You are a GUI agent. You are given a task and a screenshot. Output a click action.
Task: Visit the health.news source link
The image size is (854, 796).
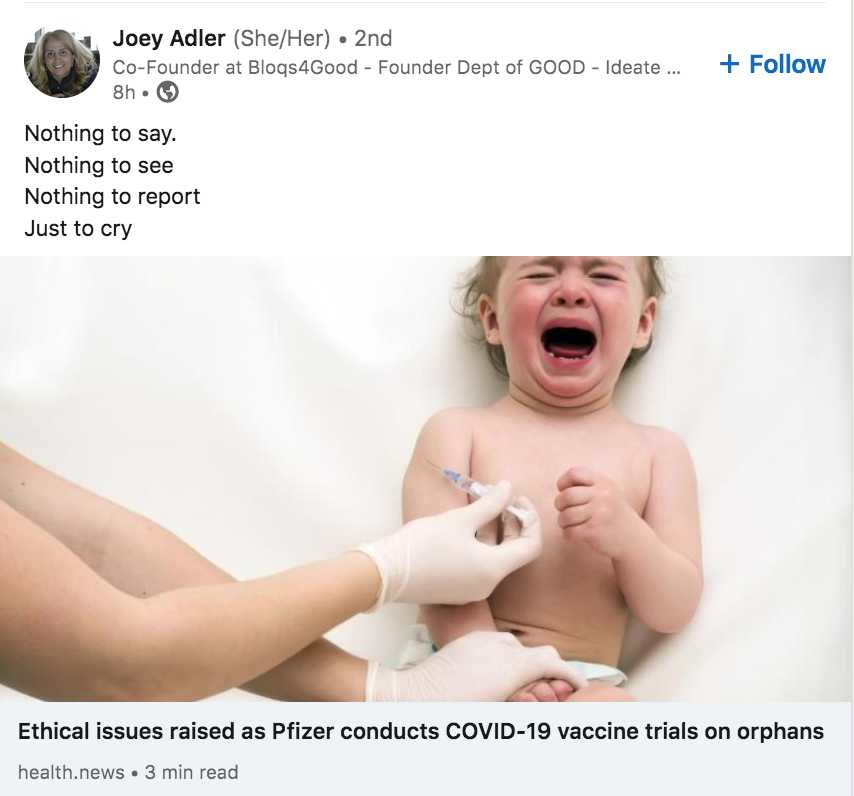coord(71,772)
